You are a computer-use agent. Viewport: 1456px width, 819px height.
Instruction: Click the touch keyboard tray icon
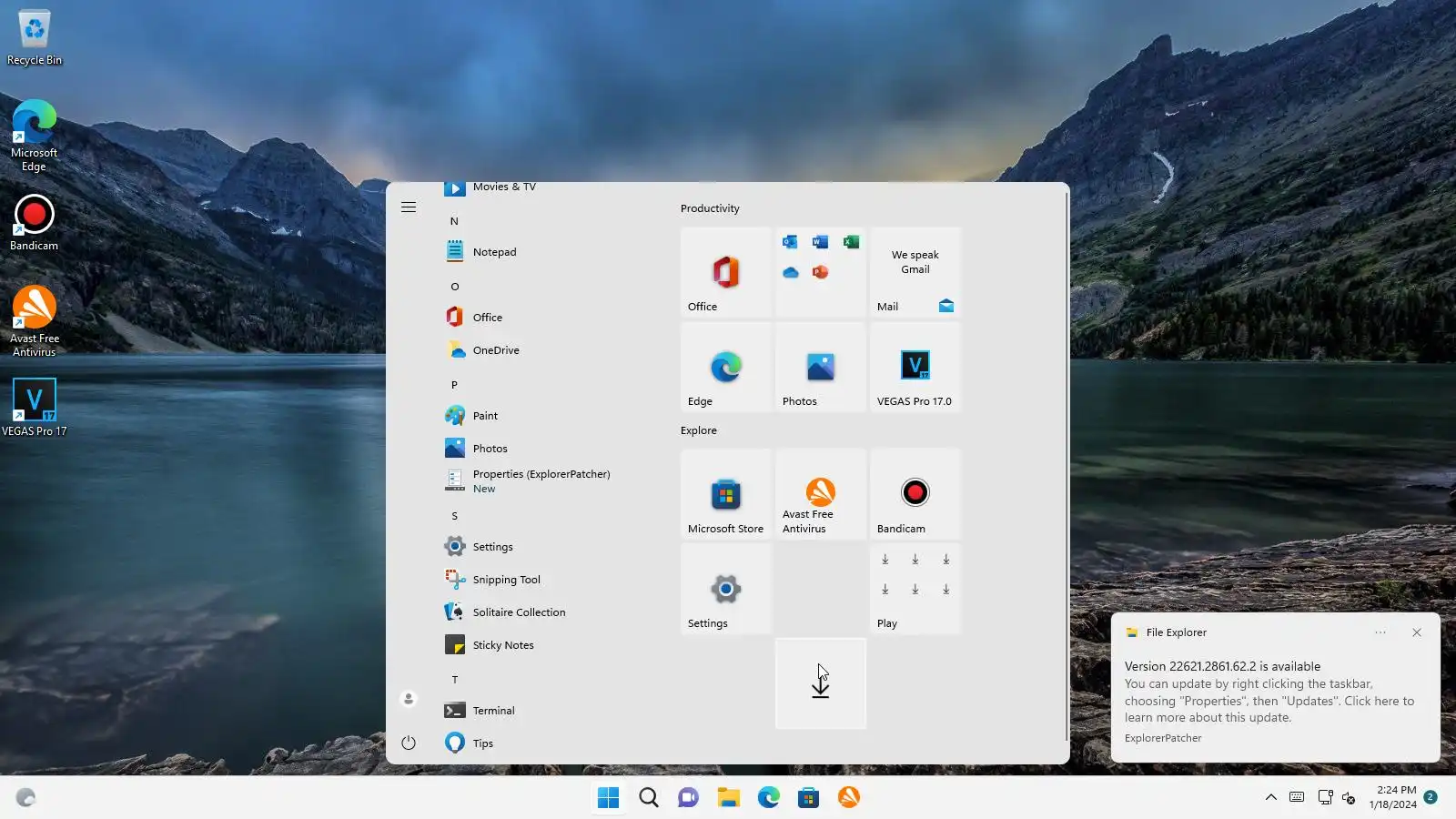(1297, 798)
